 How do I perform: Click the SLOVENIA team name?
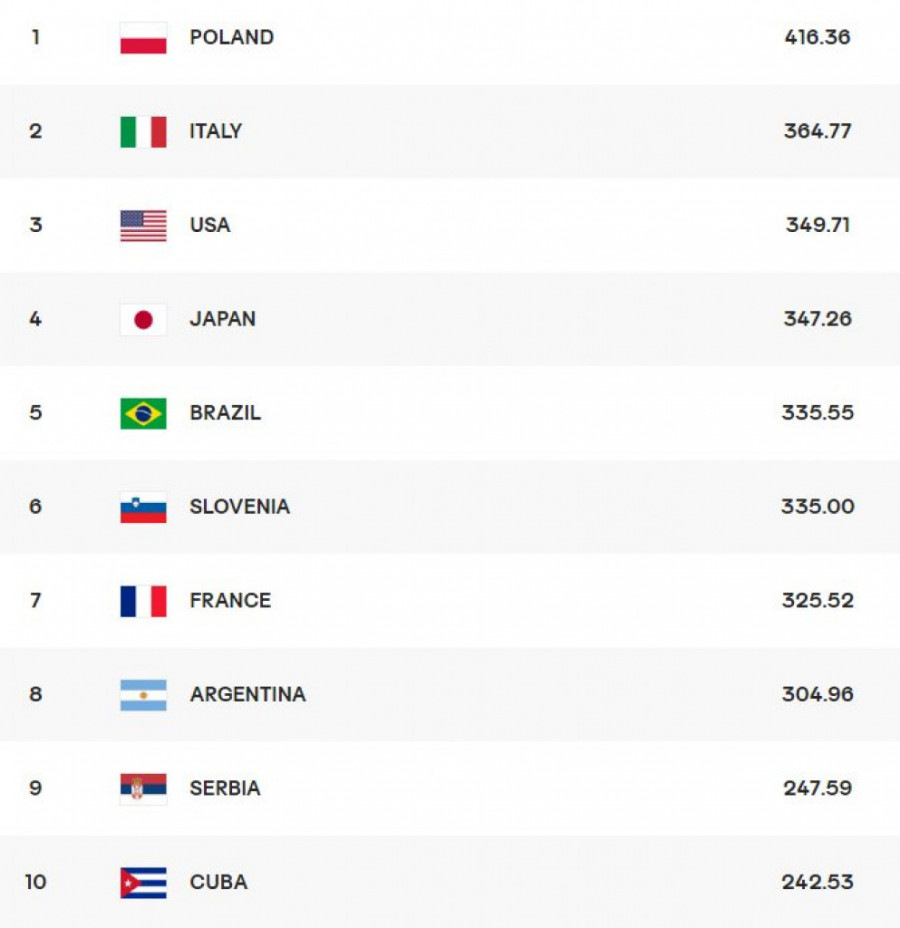[240, 507]
